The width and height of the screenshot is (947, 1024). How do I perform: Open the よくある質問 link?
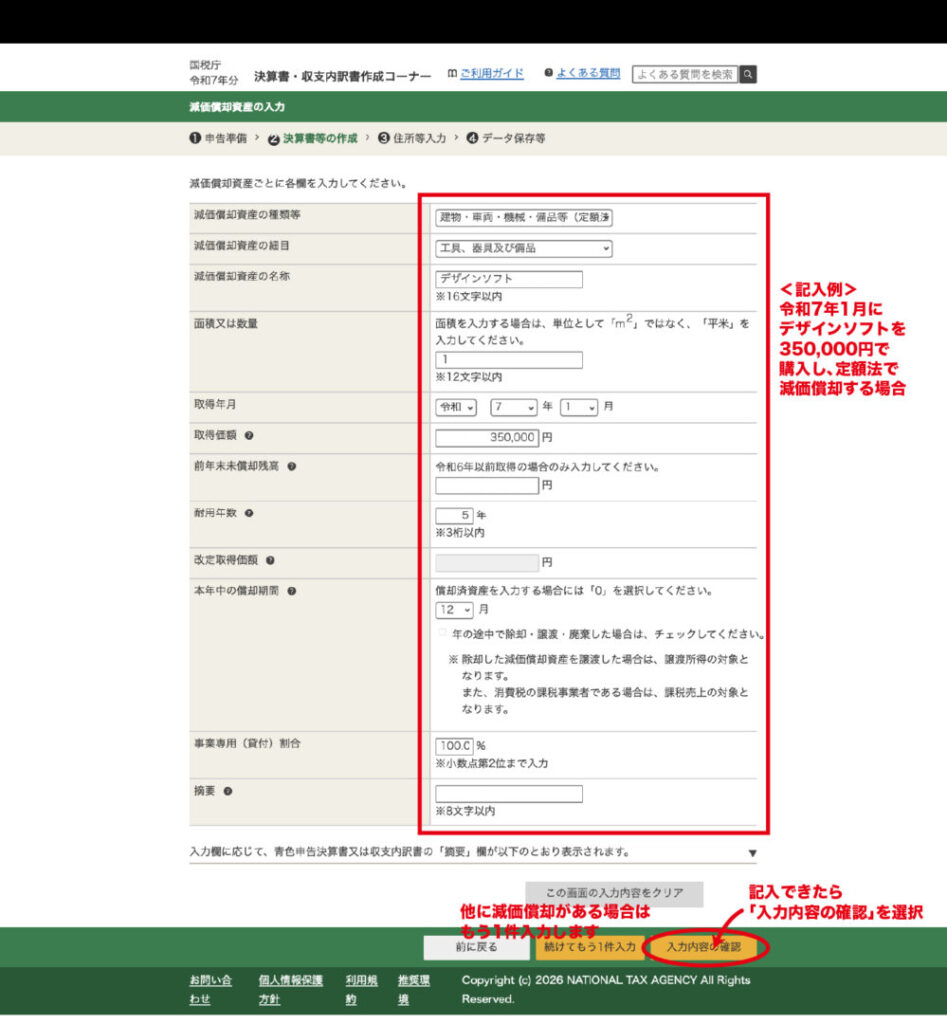click(x=587, y=74)
